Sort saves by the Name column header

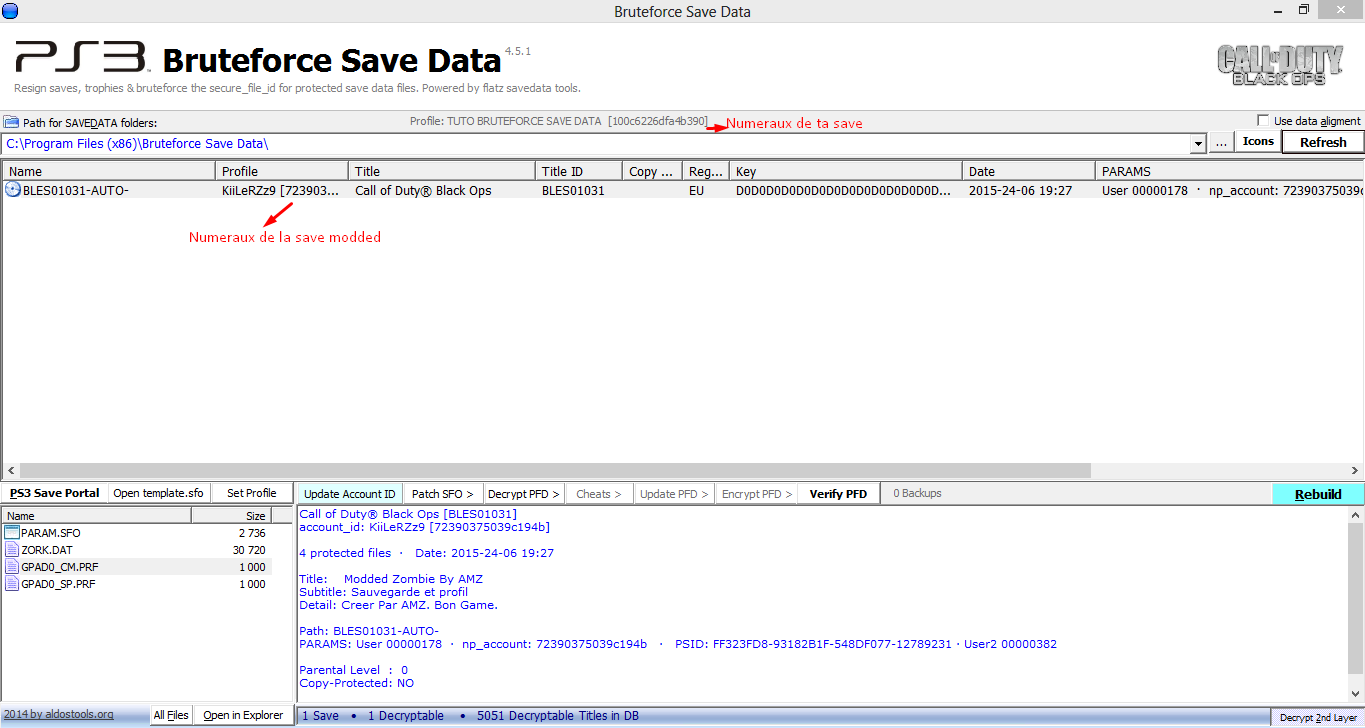coord(108,171)
